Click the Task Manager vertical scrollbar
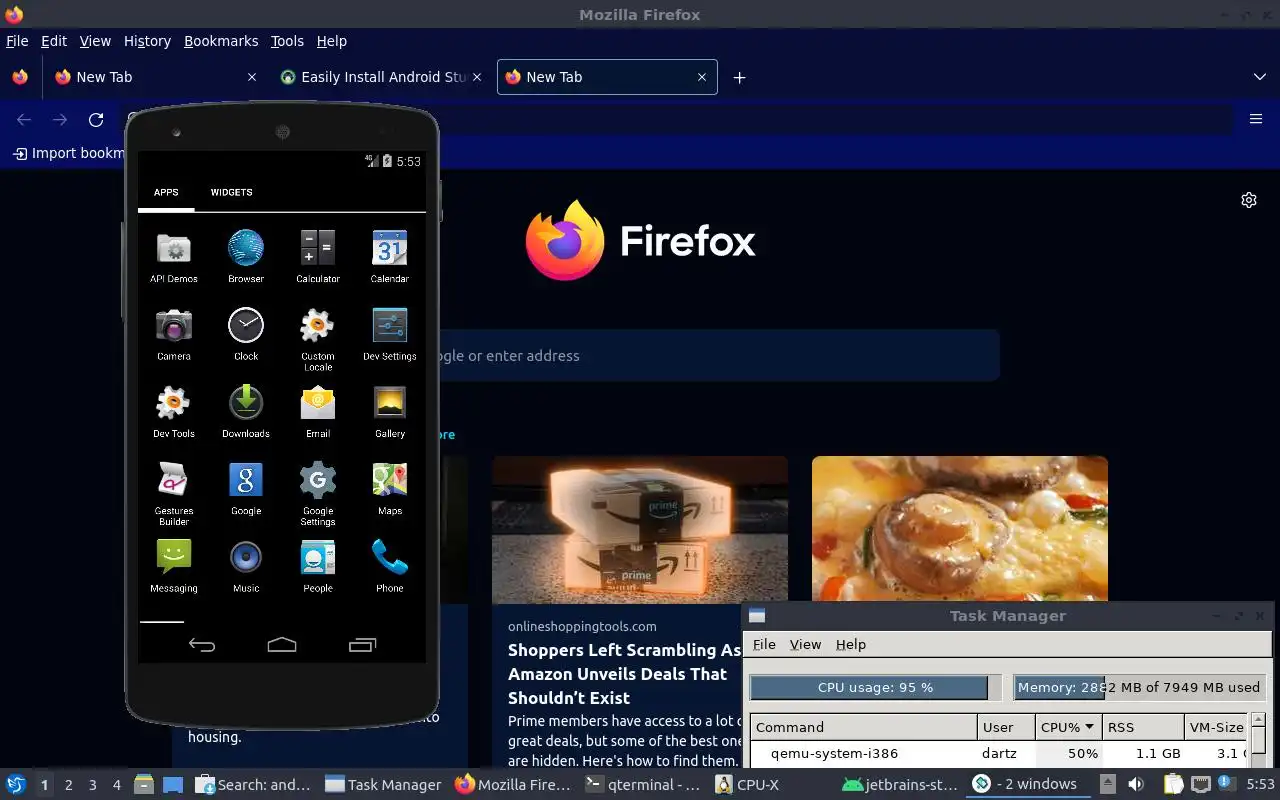 1259,742
